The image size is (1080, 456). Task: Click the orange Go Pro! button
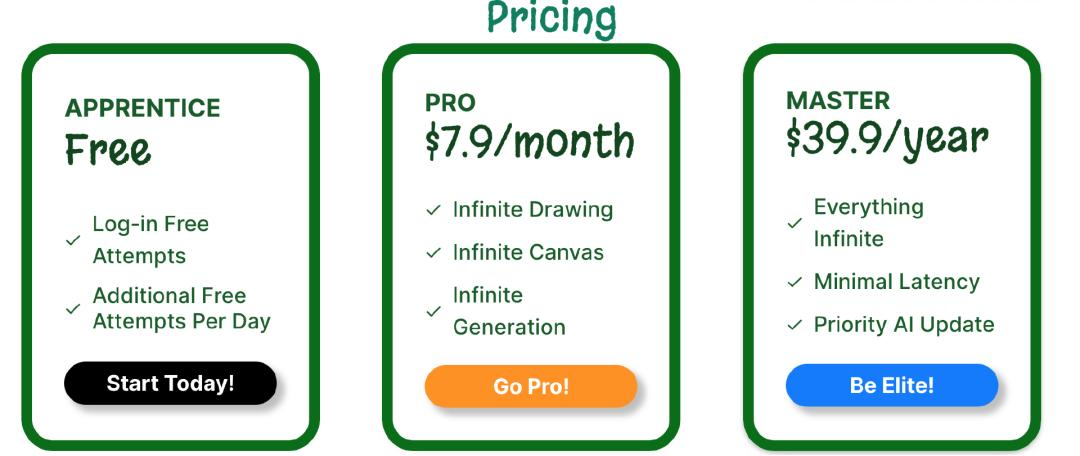click(x=531, y=386)
